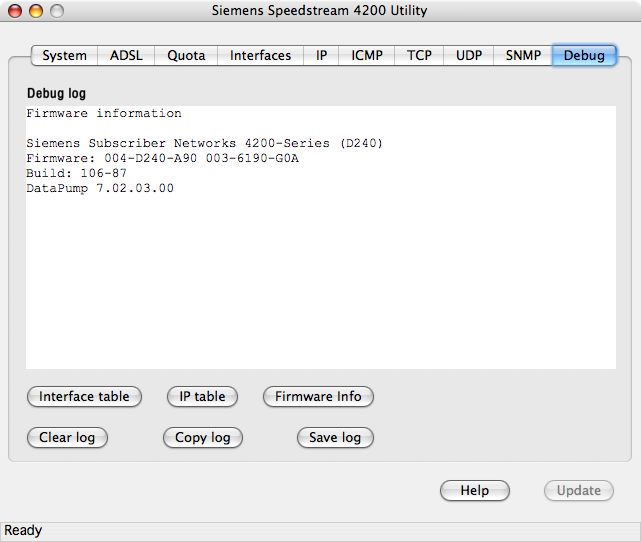Open Help

pyautogui.click(x=475, y=490)
